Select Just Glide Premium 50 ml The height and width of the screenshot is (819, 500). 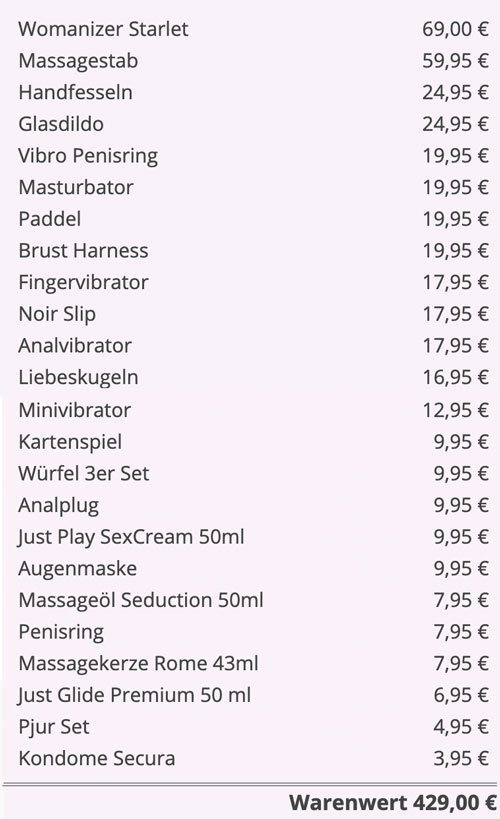click(x=134, y=695)
